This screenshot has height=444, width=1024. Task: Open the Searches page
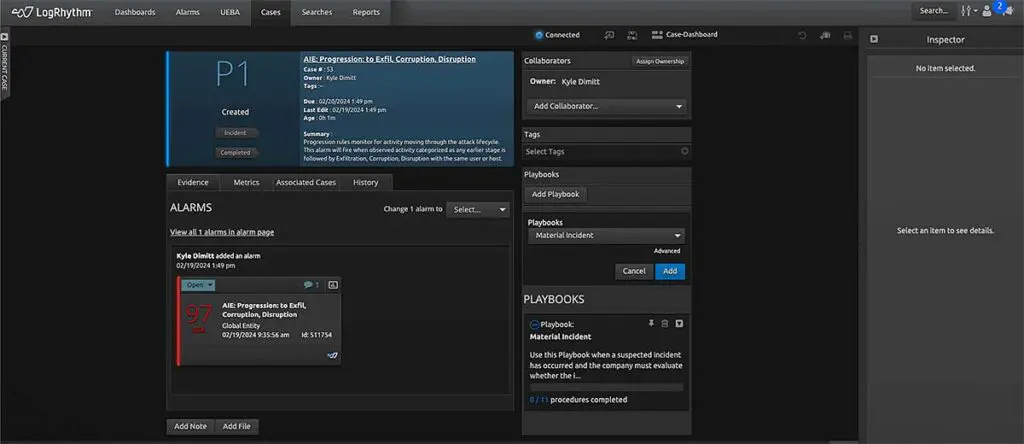point(317,12)
